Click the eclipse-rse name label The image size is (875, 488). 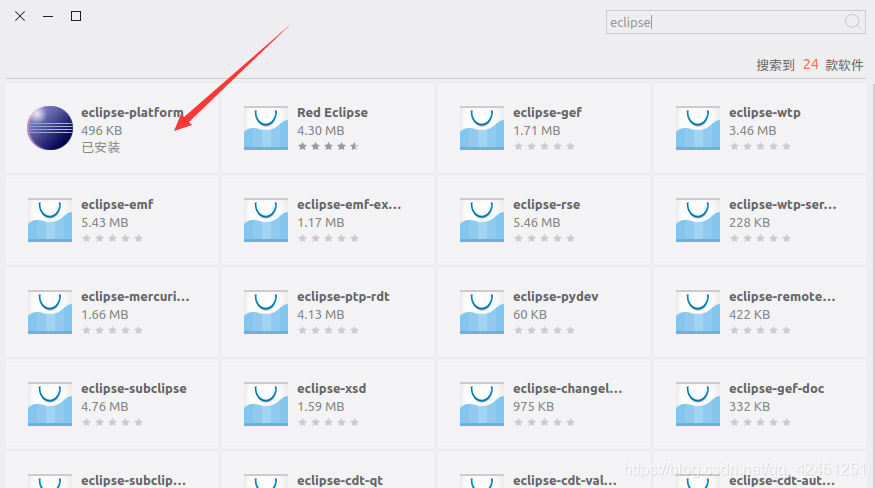pyautogui.click(x=546, y=205)
